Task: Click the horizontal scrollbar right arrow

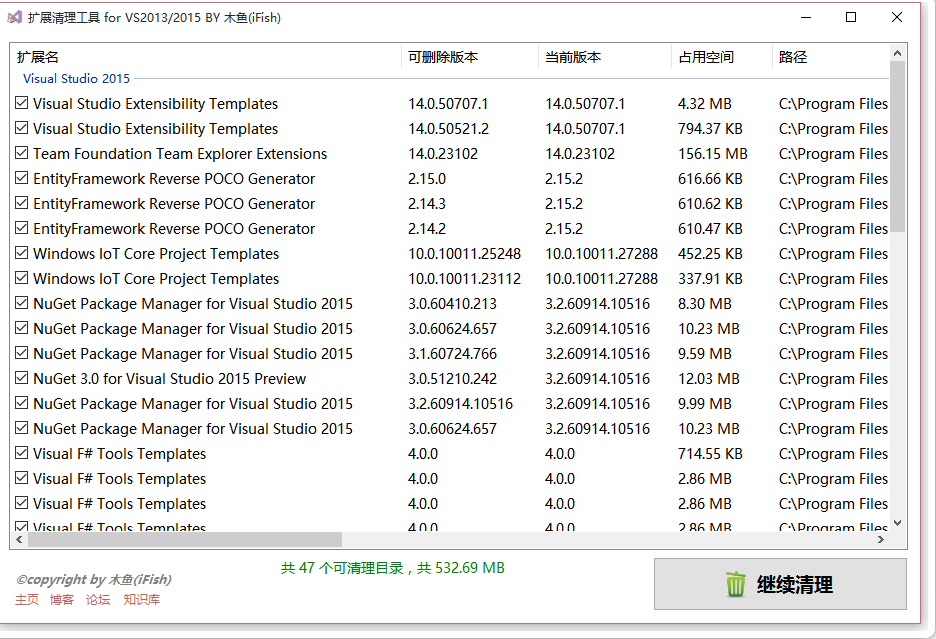Action: click(881, 540)
